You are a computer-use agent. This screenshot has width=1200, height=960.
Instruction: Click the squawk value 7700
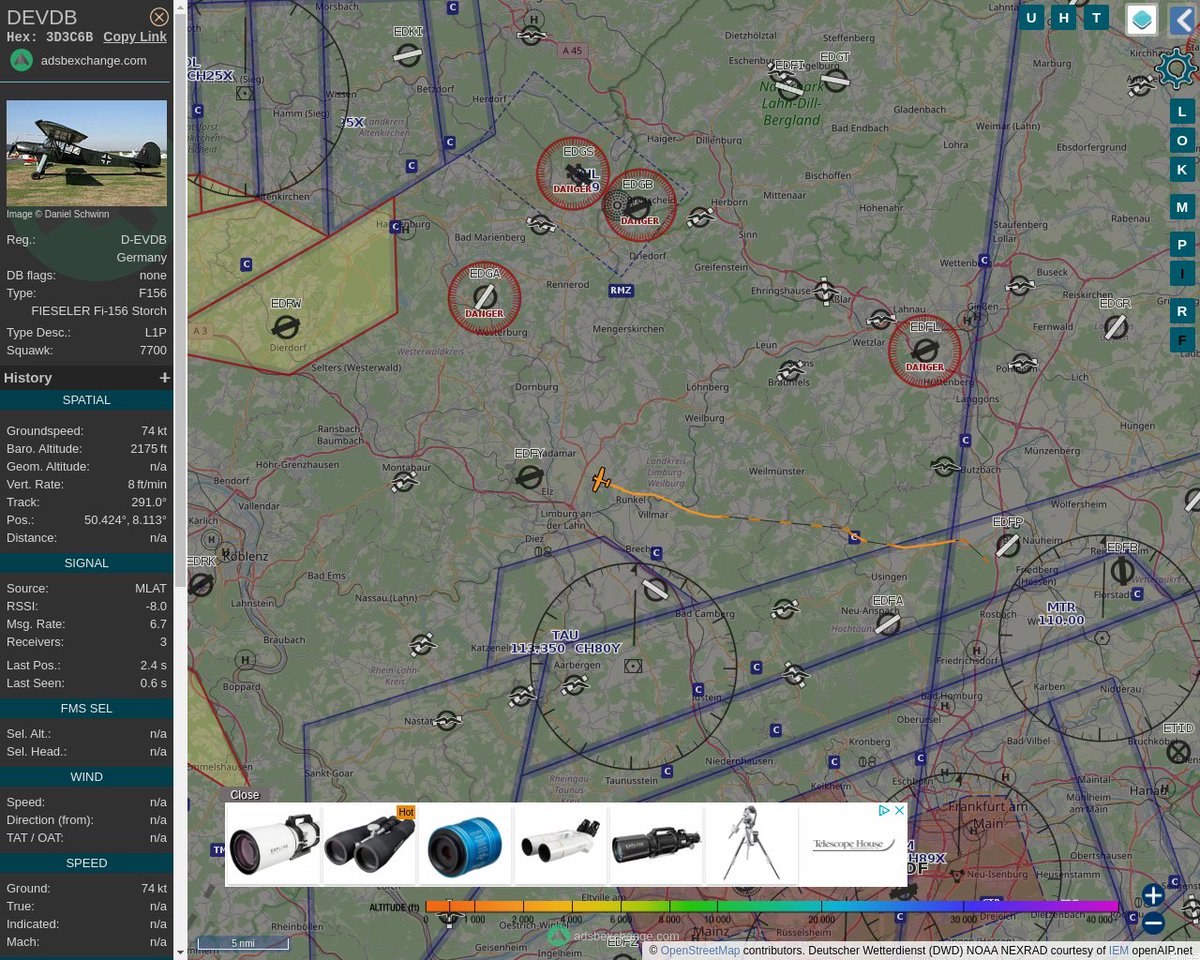[x=153, y=351]
